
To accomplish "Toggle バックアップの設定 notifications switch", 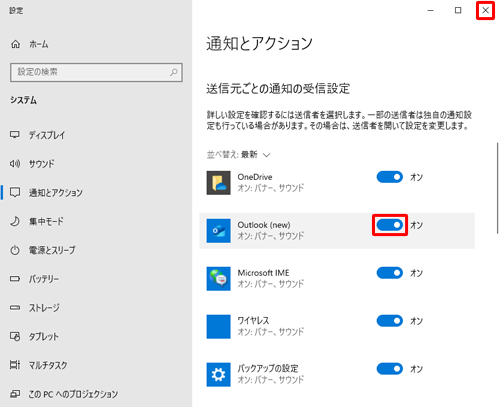I will [x=390, y=369].
